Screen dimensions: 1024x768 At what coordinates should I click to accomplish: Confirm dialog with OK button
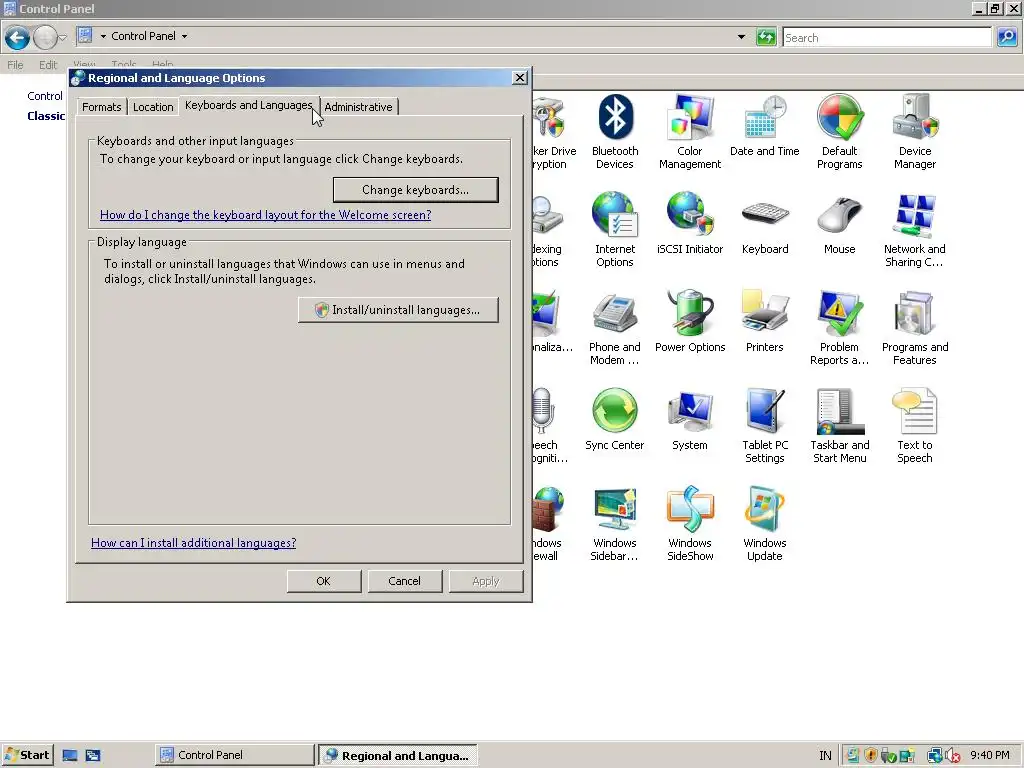coord(323,581)
